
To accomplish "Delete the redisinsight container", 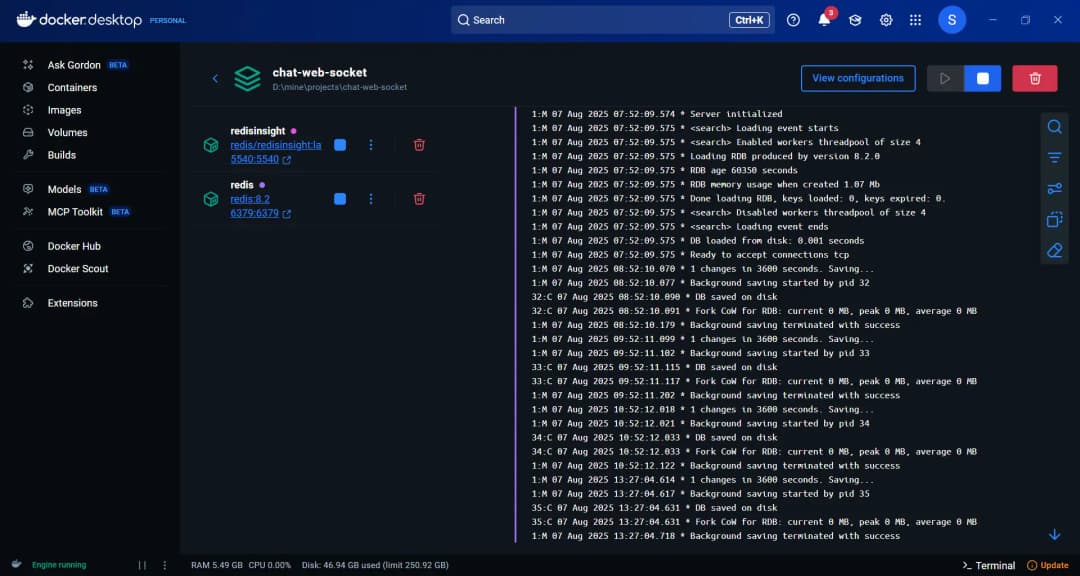I will point(419,145).
